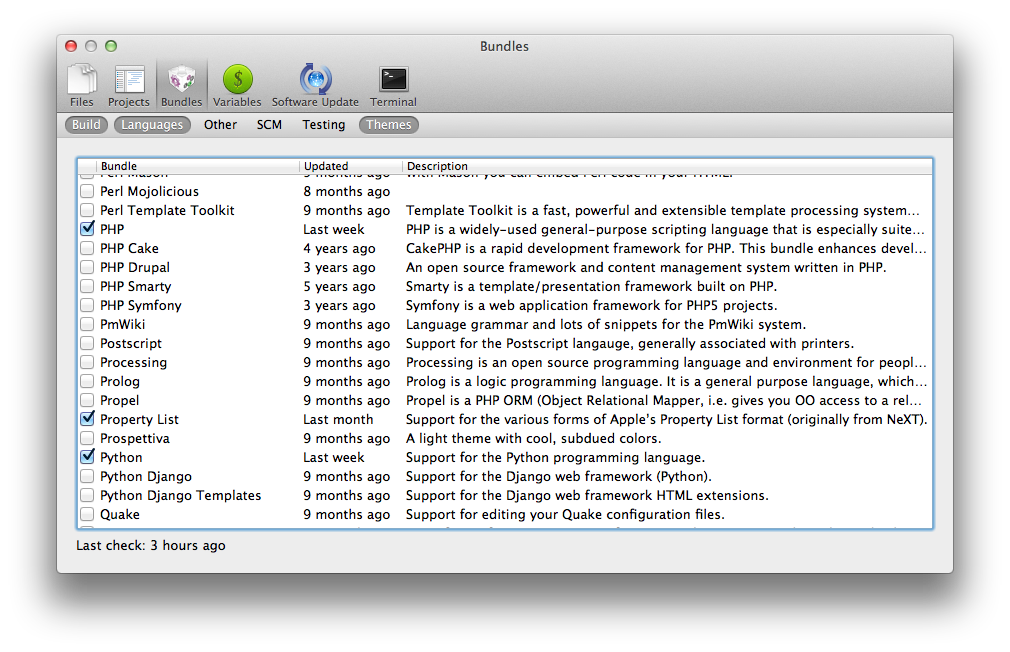Select the 'Postscript' bundle name
This screenshot has width=1010, height=652.
131,343
